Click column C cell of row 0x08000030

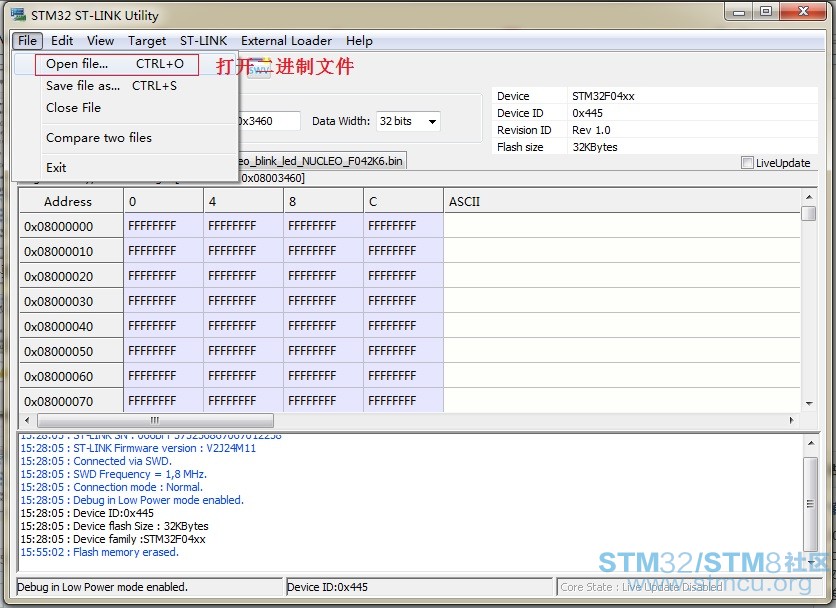pos(403,301)
